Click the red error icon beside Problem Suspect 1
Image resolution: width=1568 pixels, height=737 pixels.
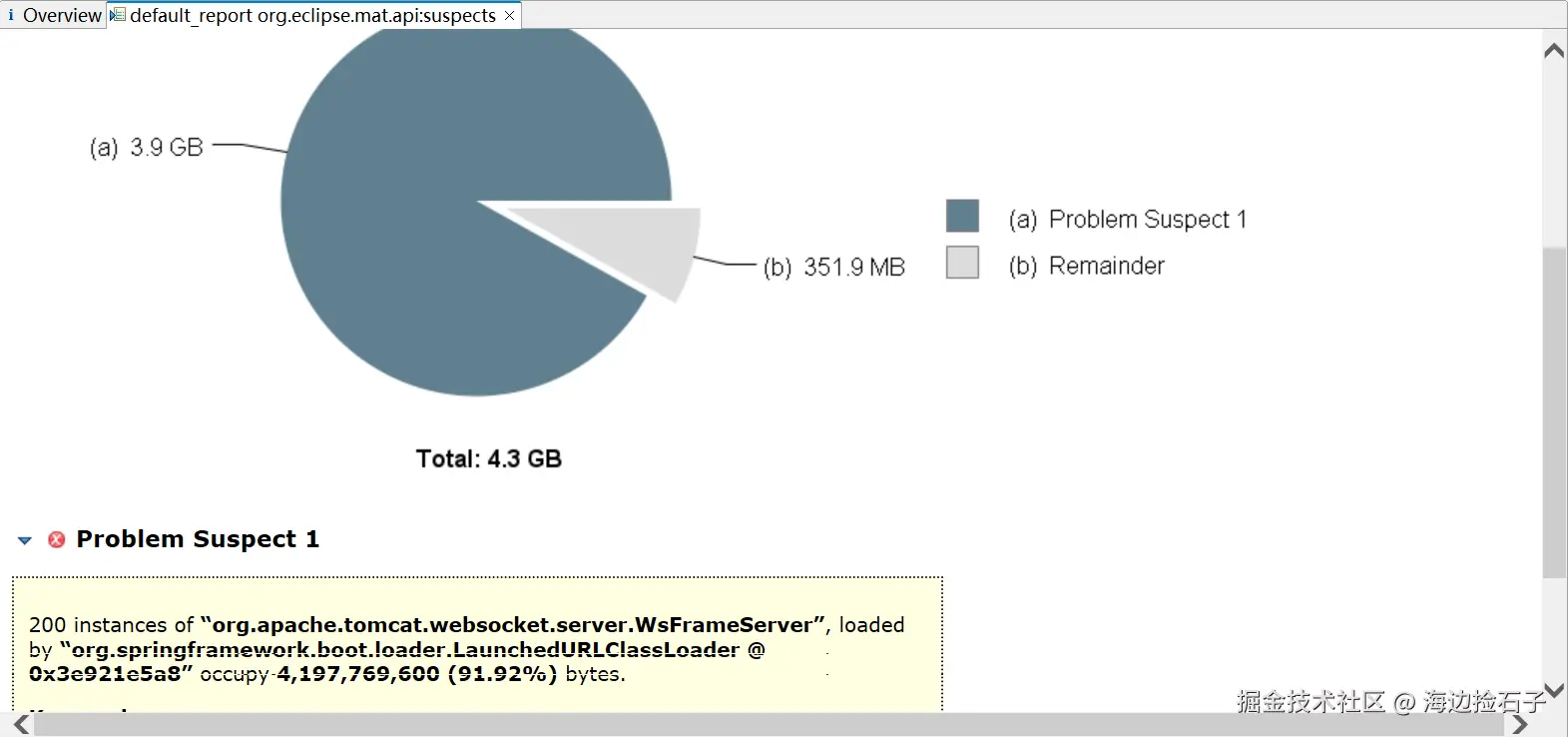point(57,539)
